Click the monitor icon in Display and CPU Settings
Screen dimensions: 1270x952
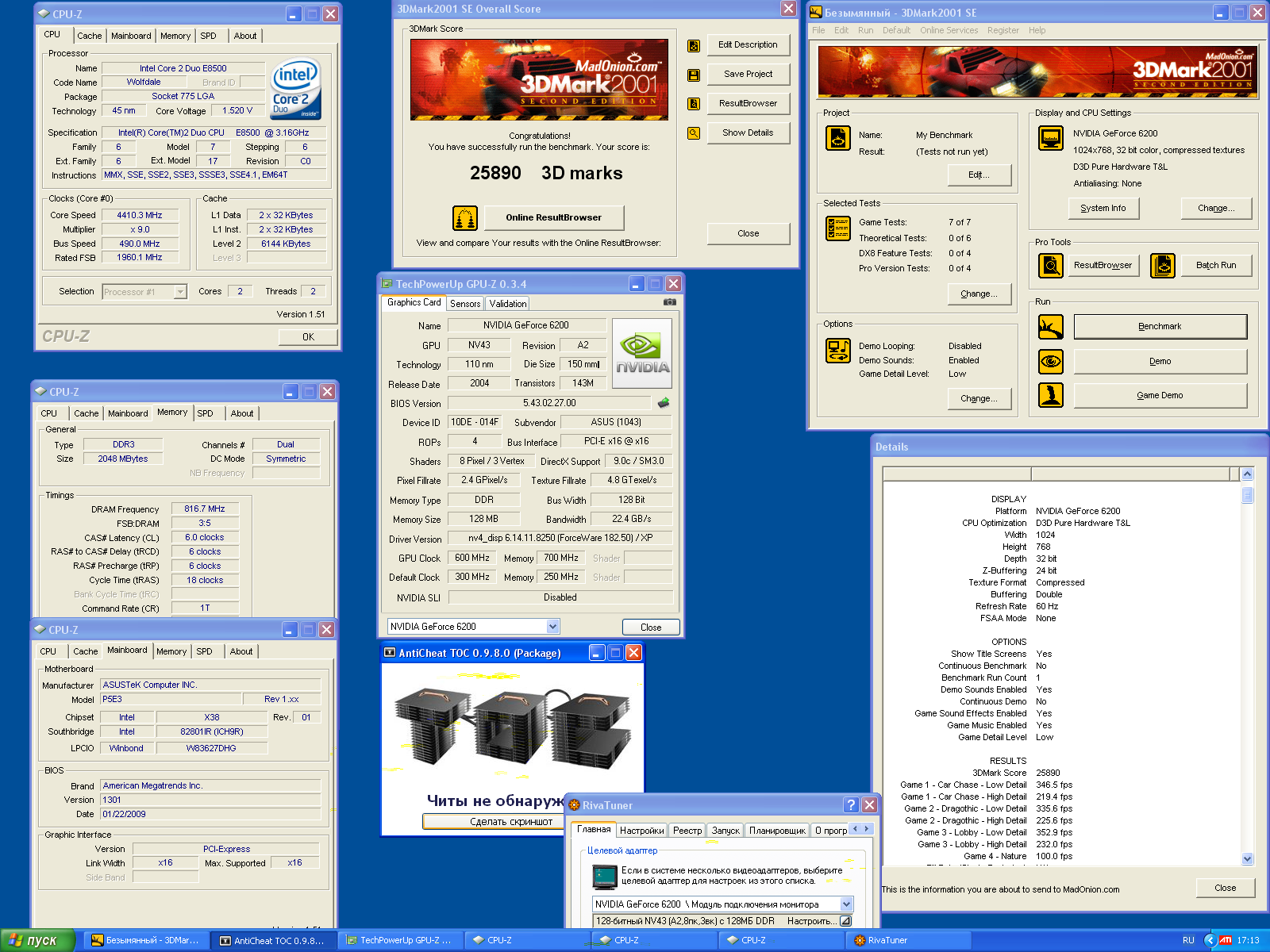(x=1051, y=138)
